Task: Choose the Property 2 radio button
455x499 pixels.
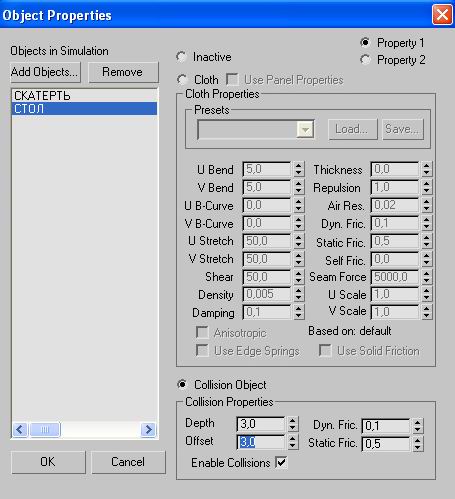Action: [366, 60]
